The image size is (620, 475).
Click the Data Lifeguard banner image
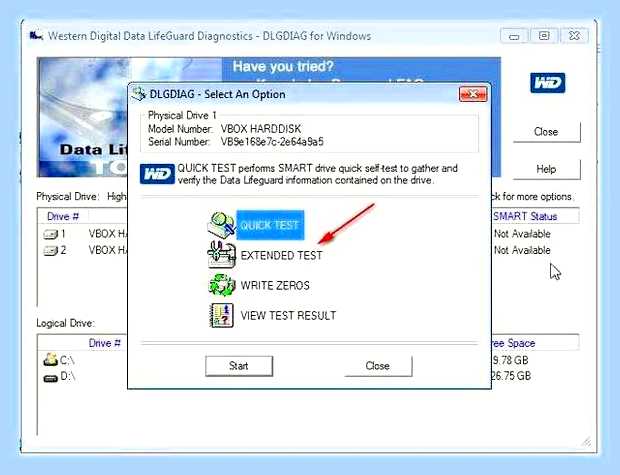tap(82, 117)
